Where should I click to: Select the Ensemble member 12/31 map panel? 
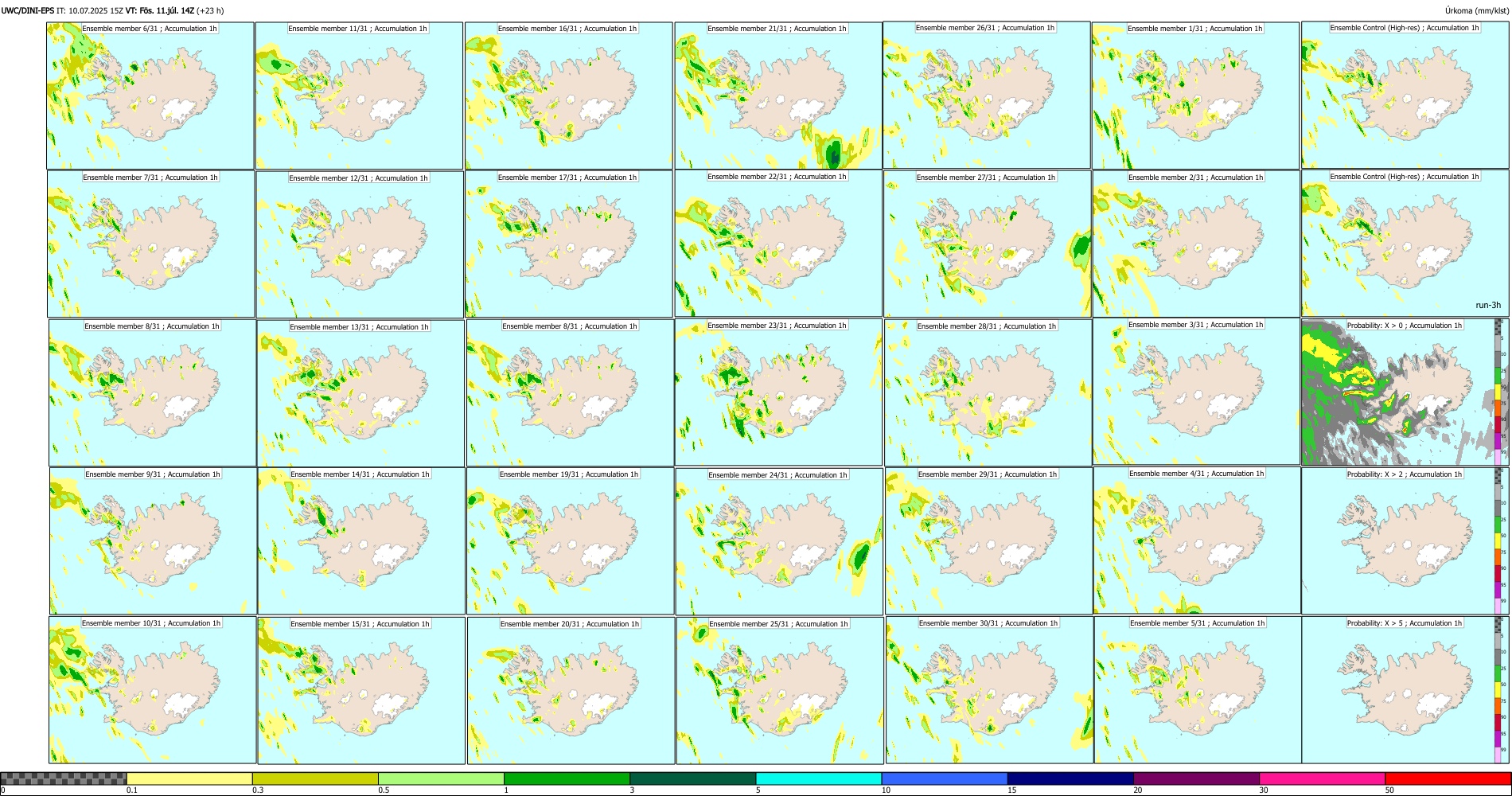tap(360, 245)
